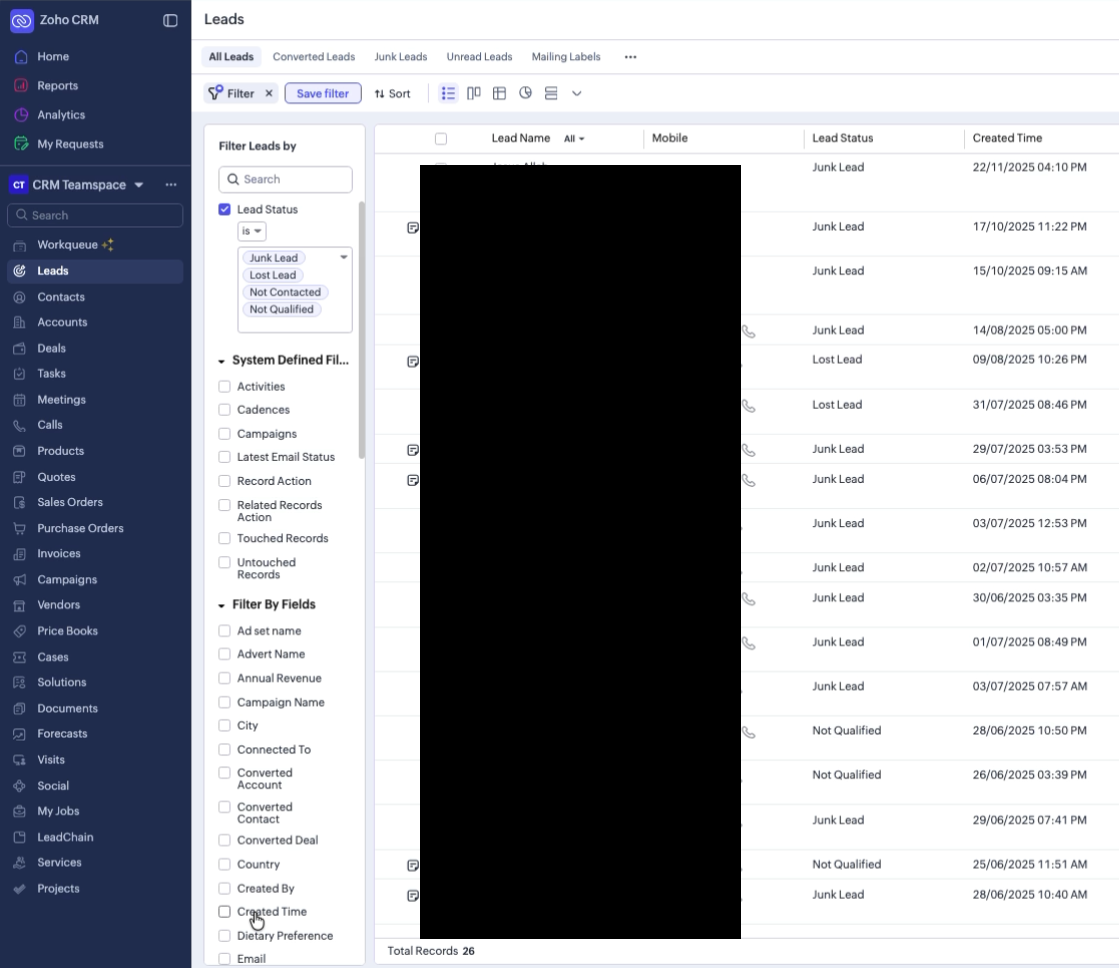Enable the Cadences filter checkbox
This screenshot has height=968, width=1119.
[x=225, y=410]
